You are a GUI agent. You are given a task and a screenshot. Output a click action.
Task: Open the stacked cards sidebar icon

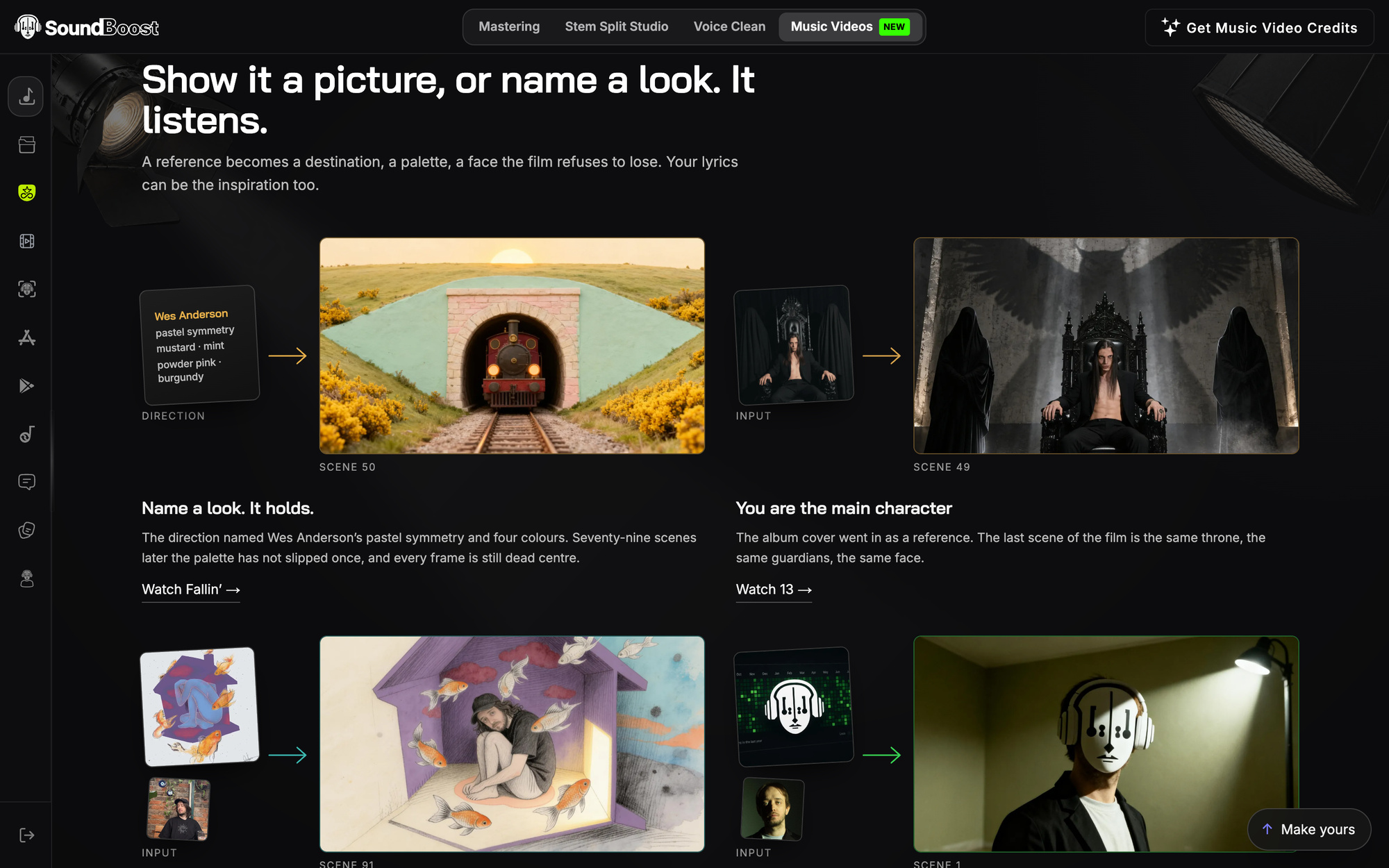point(26,531)
